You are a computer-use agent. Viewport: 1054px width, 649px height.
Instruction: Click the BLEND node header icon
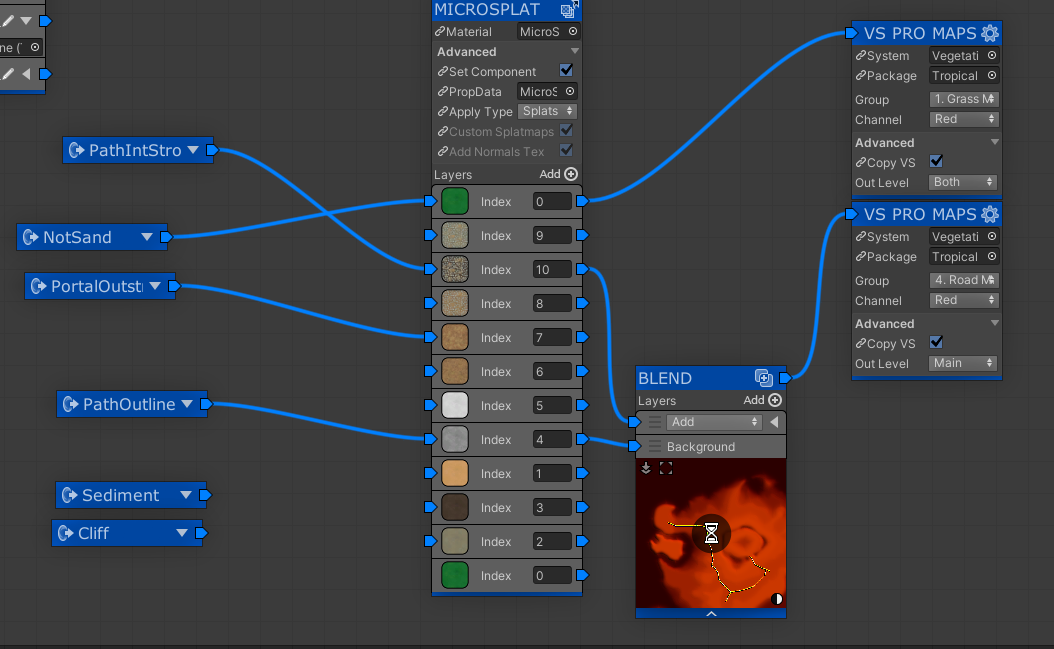point(763,378)
